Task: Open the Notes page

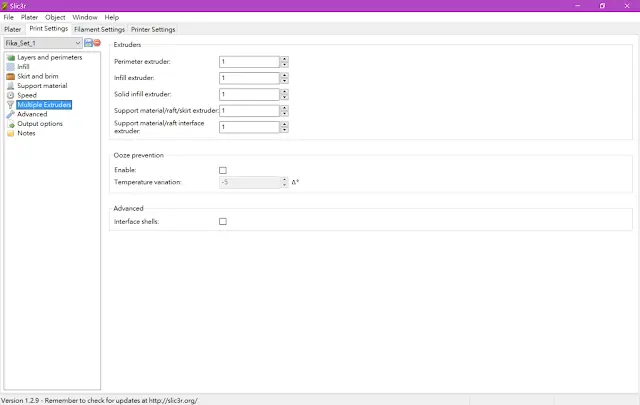Action: click(x=26, y=133)
